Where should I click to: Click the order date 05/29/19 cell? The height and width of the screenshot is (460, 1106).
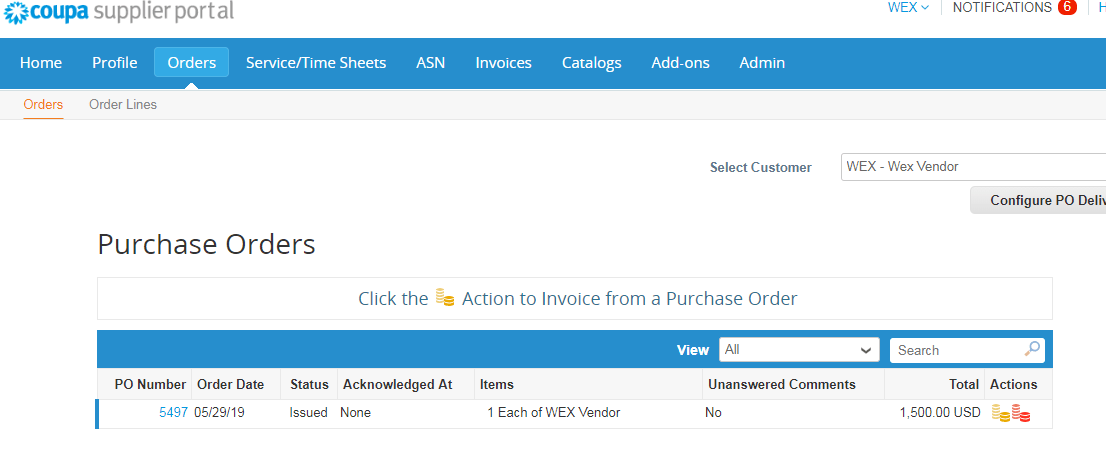coord(219,413)
